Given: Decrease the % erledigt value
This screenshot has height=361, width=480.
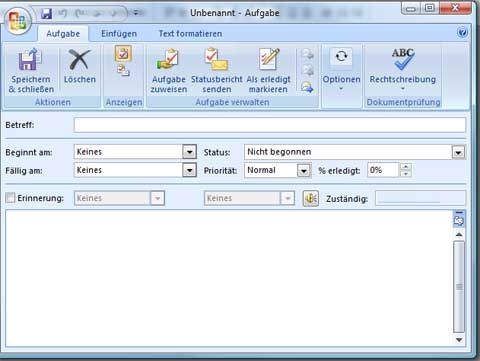Looking at the screenshot, I should click(406, 174).
